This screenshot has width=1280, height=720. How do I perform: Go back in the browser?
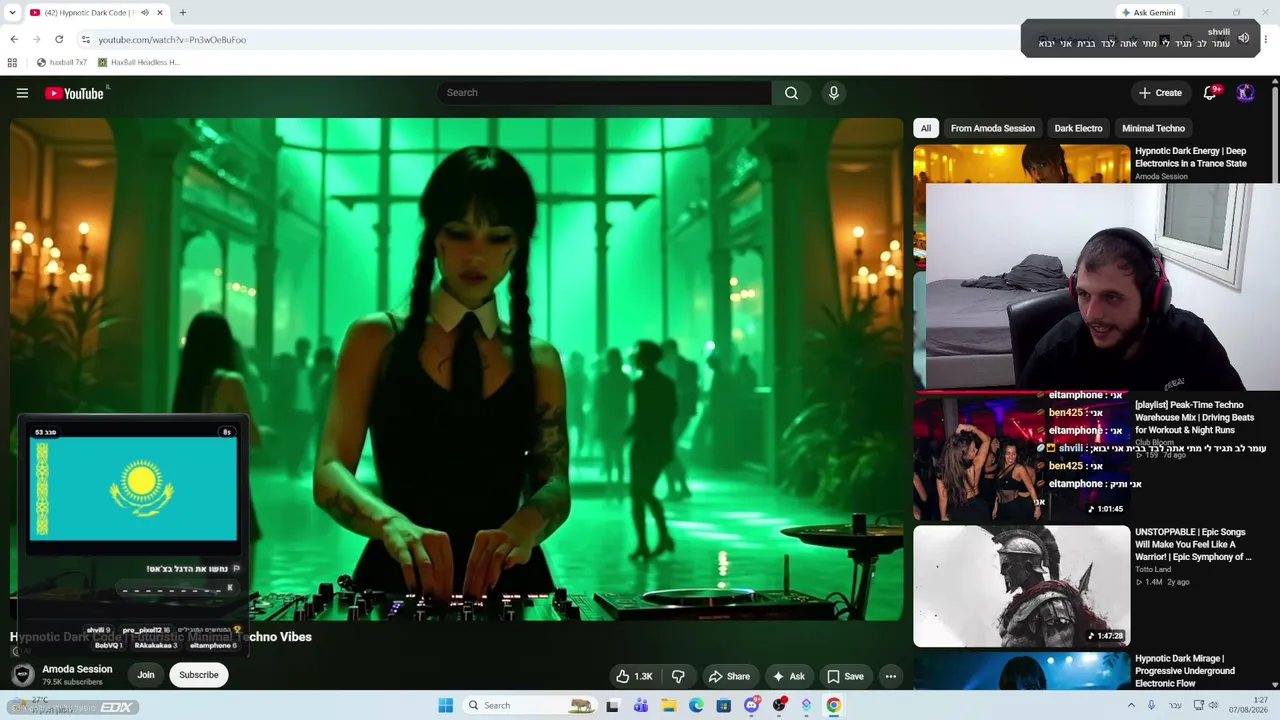point(14,39)
